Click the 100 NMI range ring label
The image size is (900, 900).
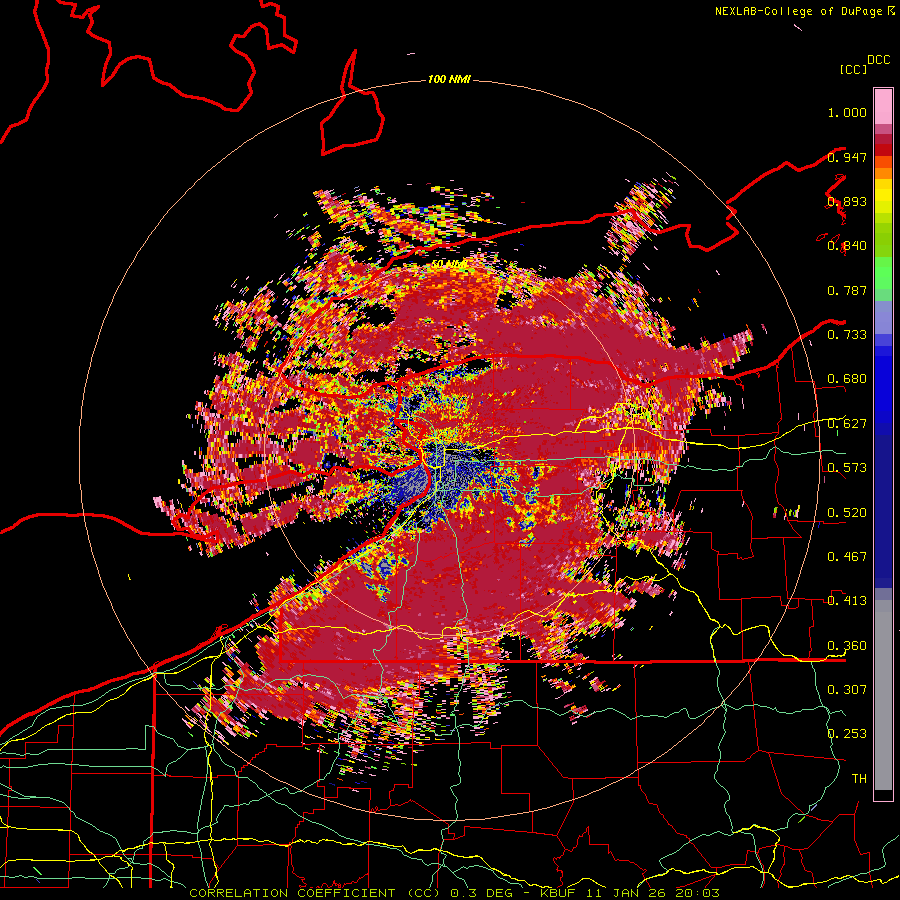click(449, 79)
